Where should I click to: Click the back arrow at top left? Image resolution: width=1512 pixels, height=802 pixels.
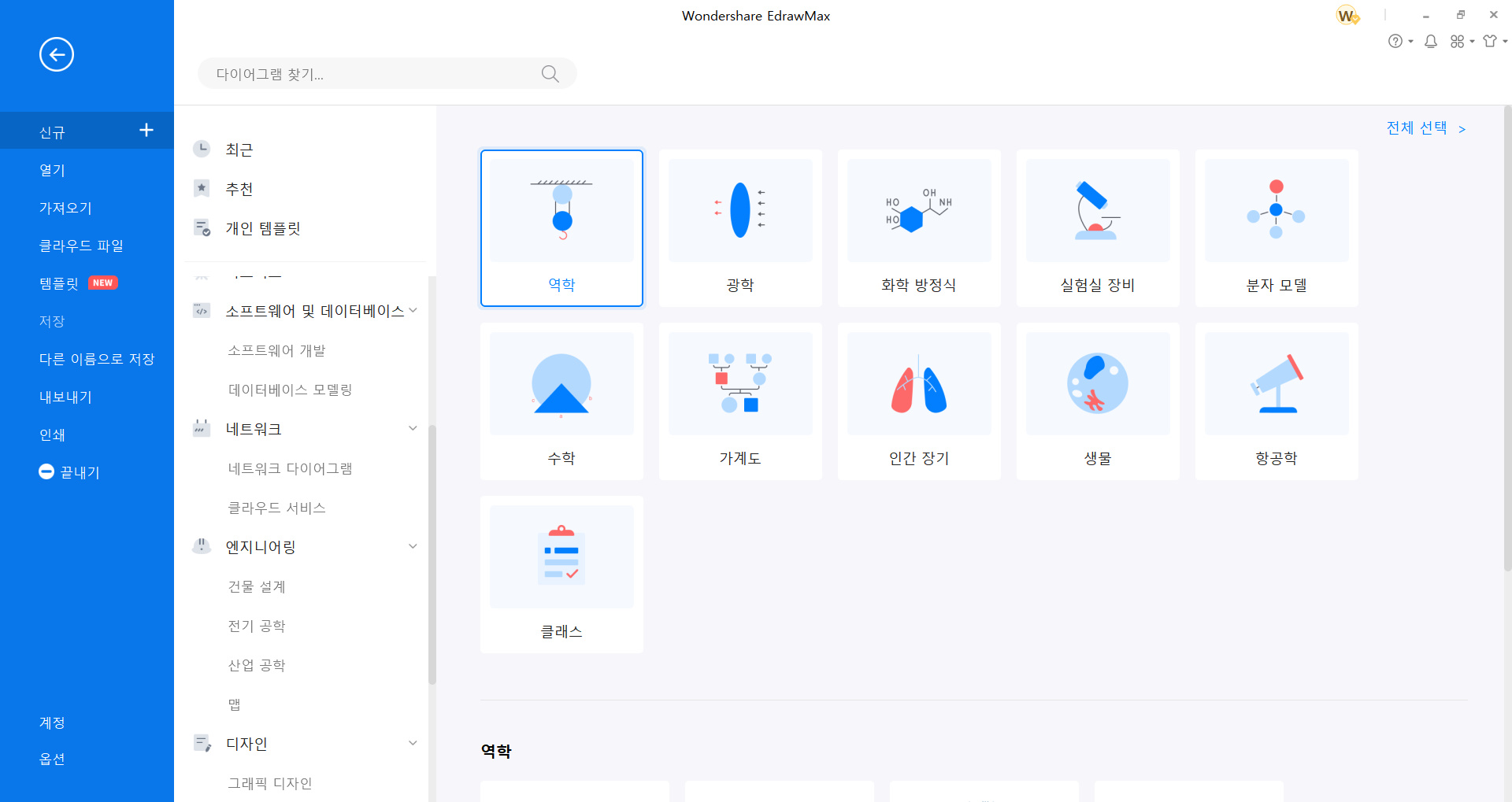pos(56,54)
